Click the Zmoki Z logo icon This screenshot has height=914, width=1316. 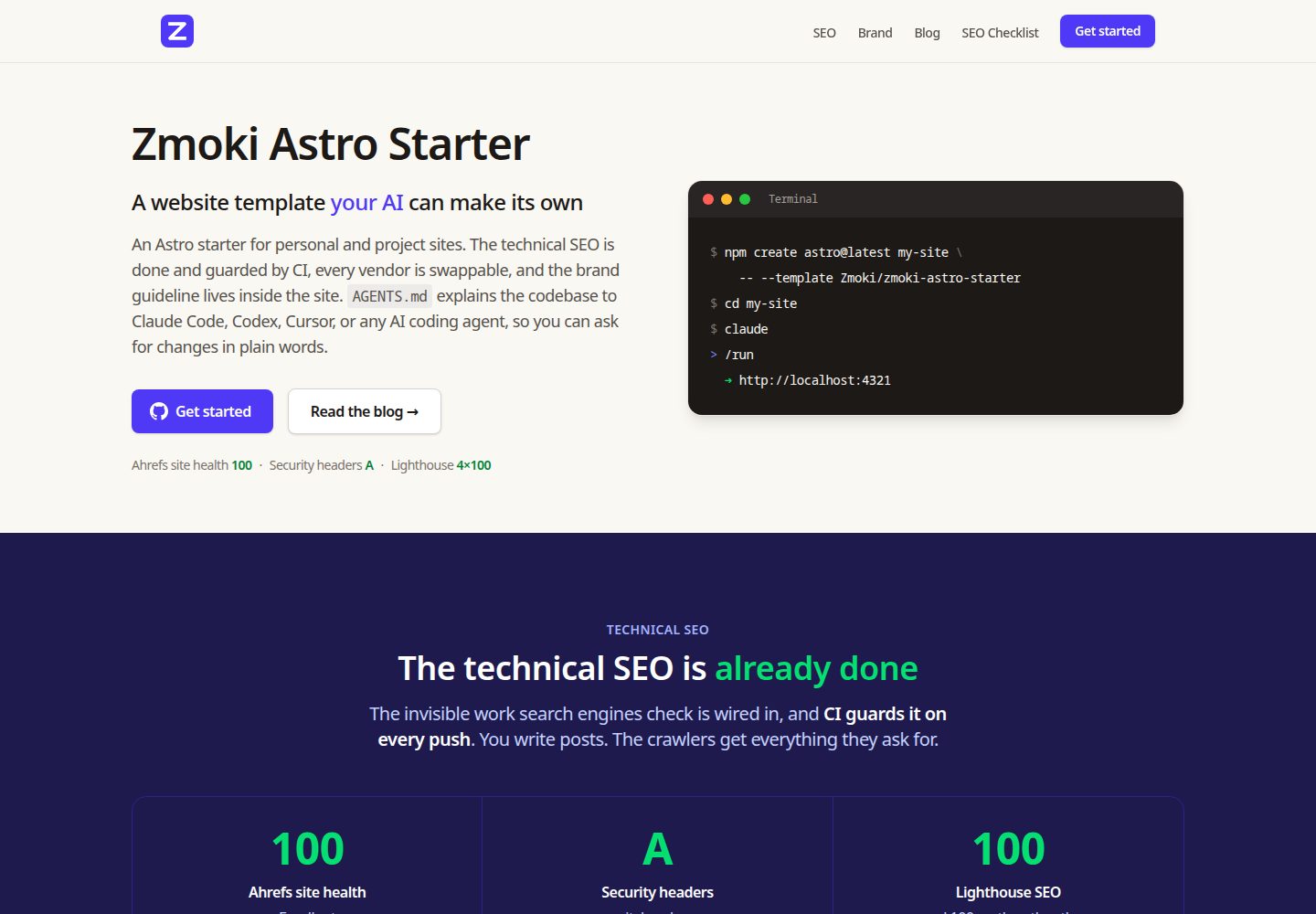tap(177, 31)
